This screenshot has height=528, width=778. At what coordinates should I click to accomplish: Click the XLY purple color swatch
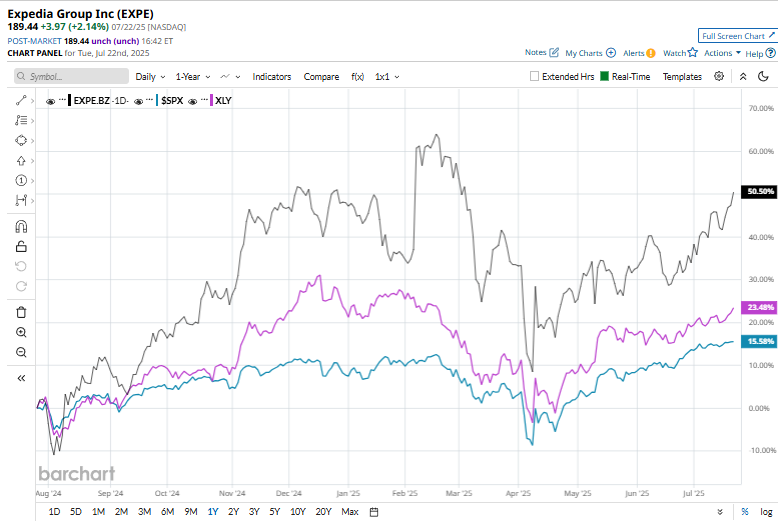point(211,101)
